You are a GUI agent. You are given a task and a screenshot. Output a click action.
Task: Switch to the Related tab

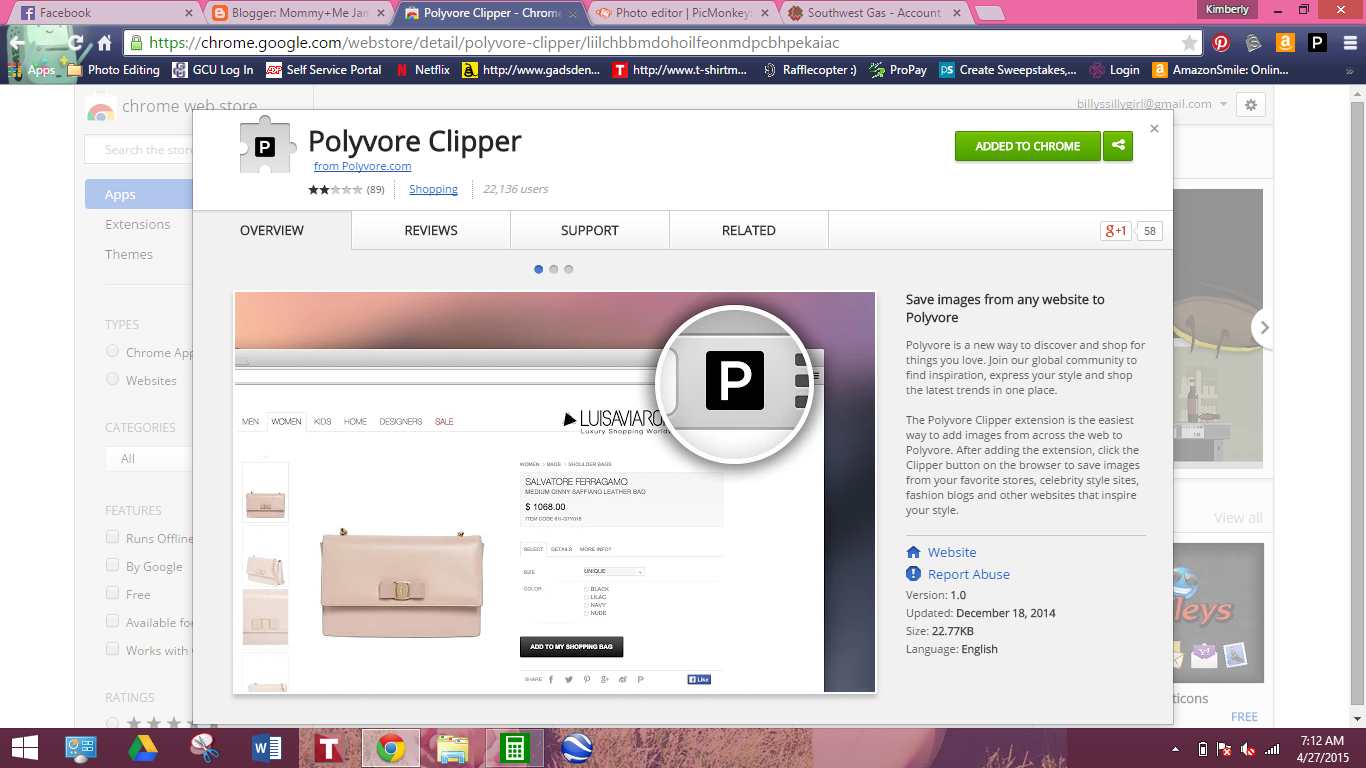click(749, 230)
